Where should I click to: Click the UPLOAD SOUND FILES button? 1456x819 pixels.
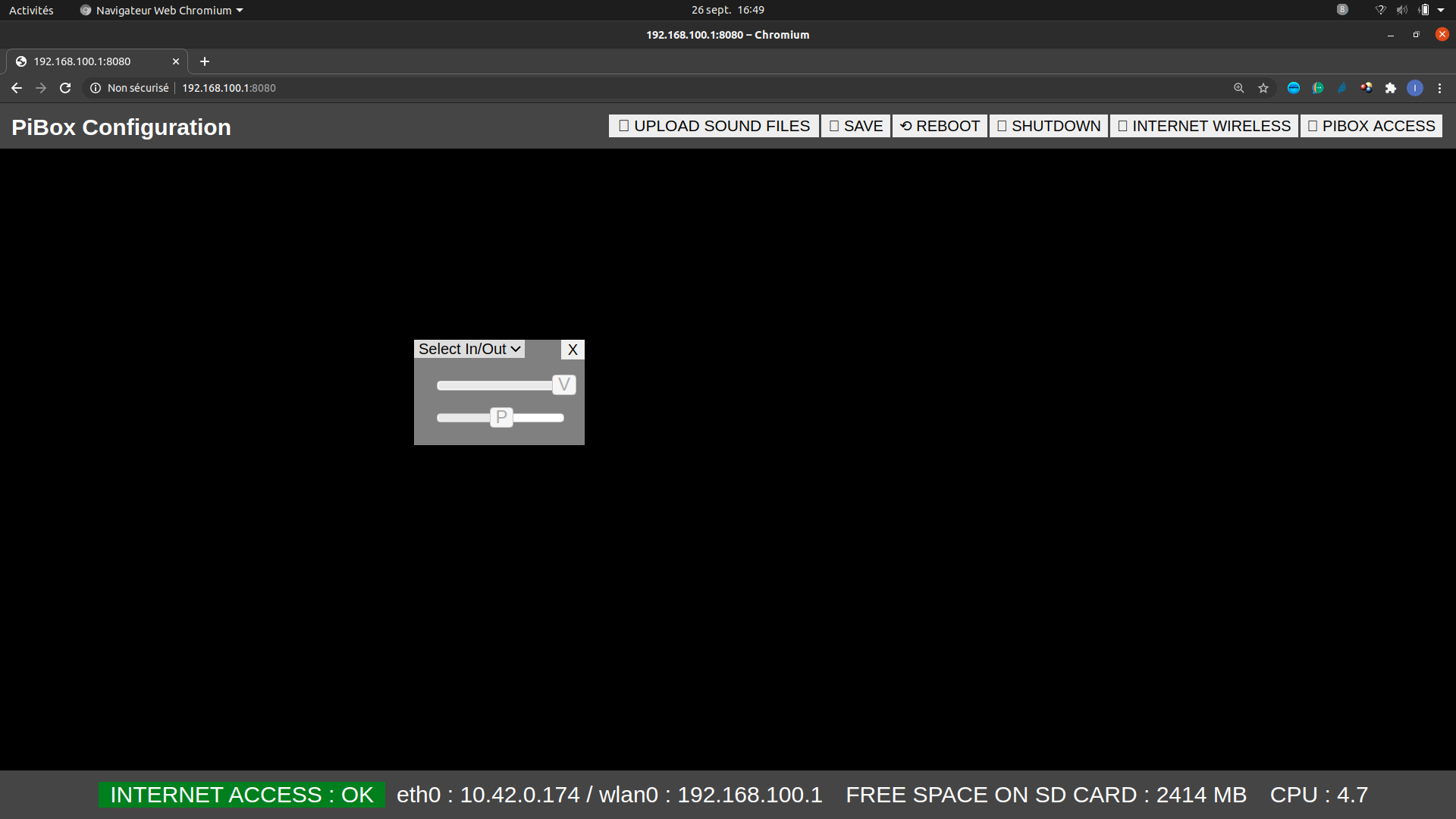click(714, 126)
